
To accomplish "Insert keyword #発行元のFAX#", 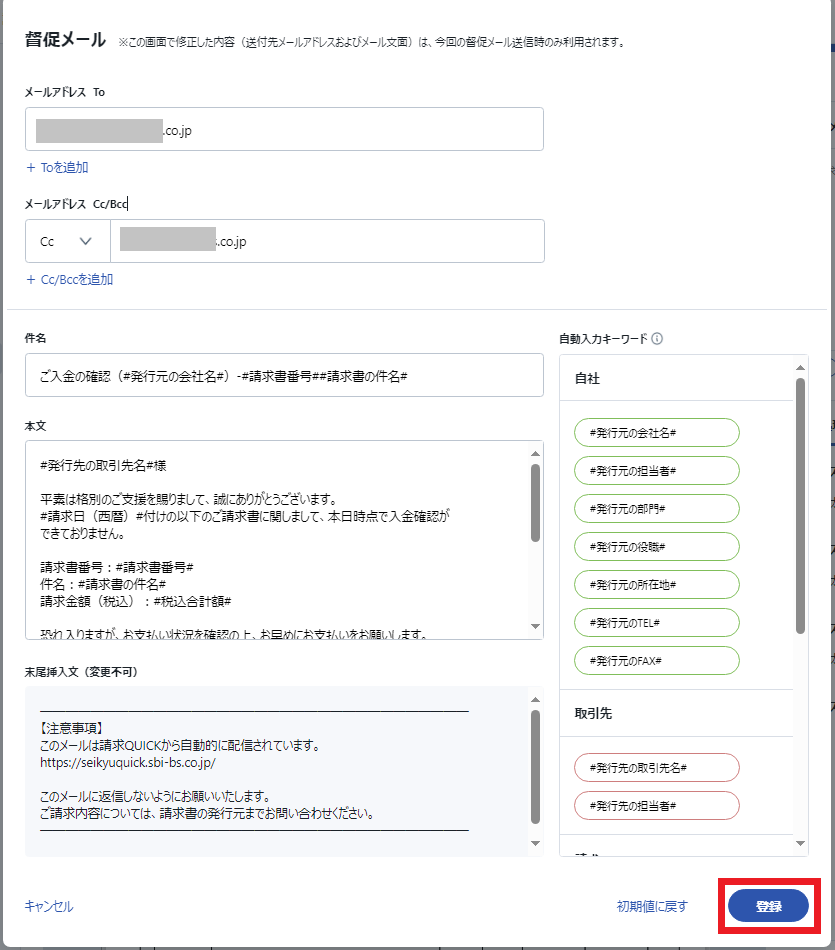I will point(657,660).
